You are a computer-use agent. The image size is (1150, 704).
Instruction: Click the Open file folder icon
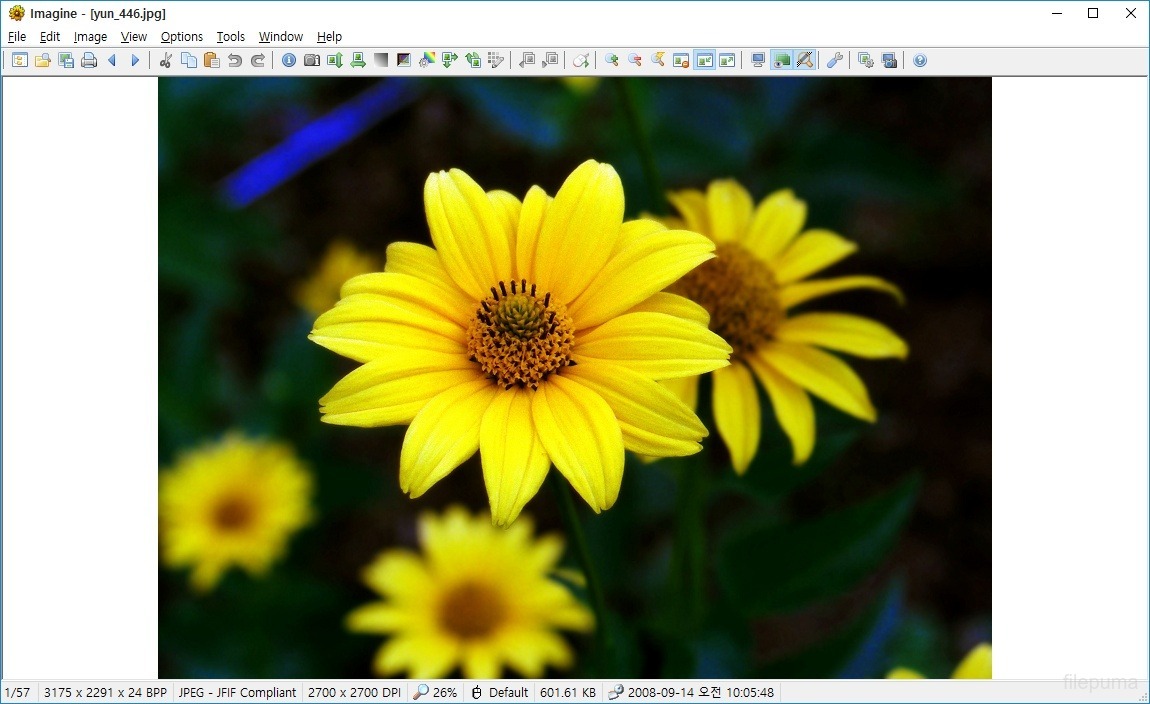(43, 61)
